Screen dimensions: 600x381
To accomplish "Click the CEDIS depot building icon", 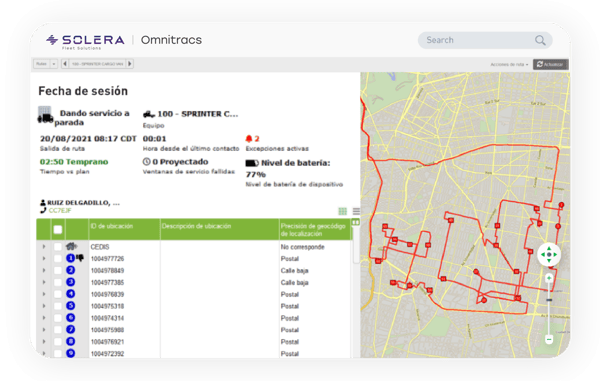I will pyautogui.click(x=71, y=246).
